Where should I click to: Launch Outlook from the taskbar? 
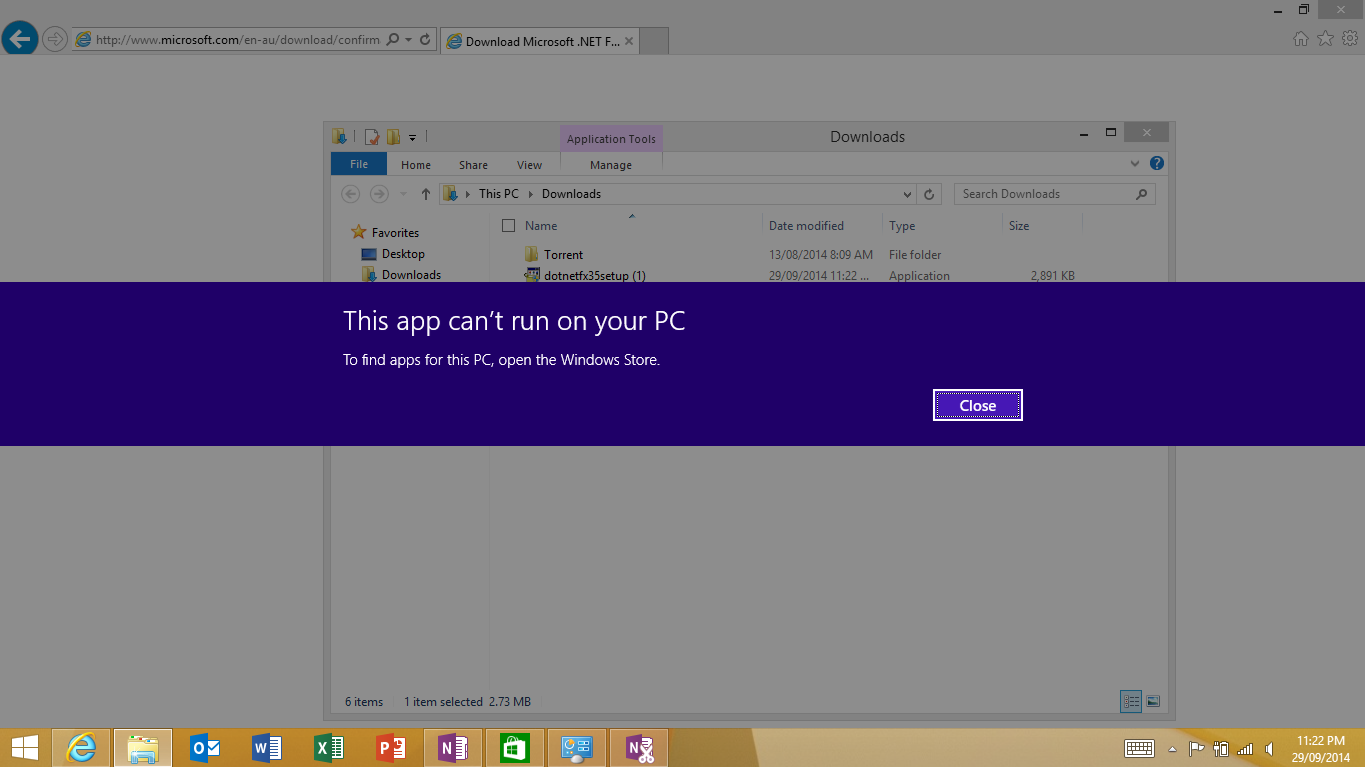[x=205, y=748]
